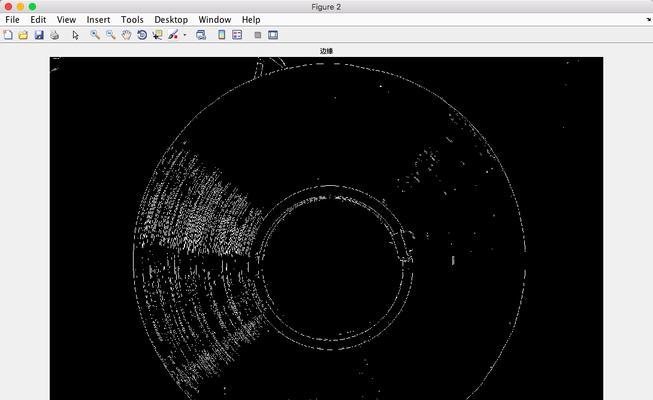
Task: Open the Help menu
Action: point(251,20)
